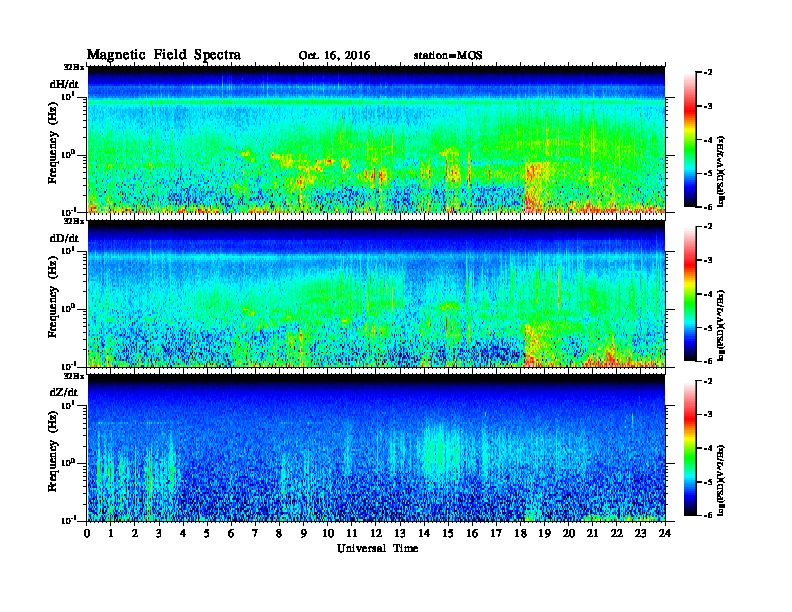Image resolution: width=792 pixels, height=612 pixels.
Task: Click the hour 7 tick label
Action: tap(255, 533)
